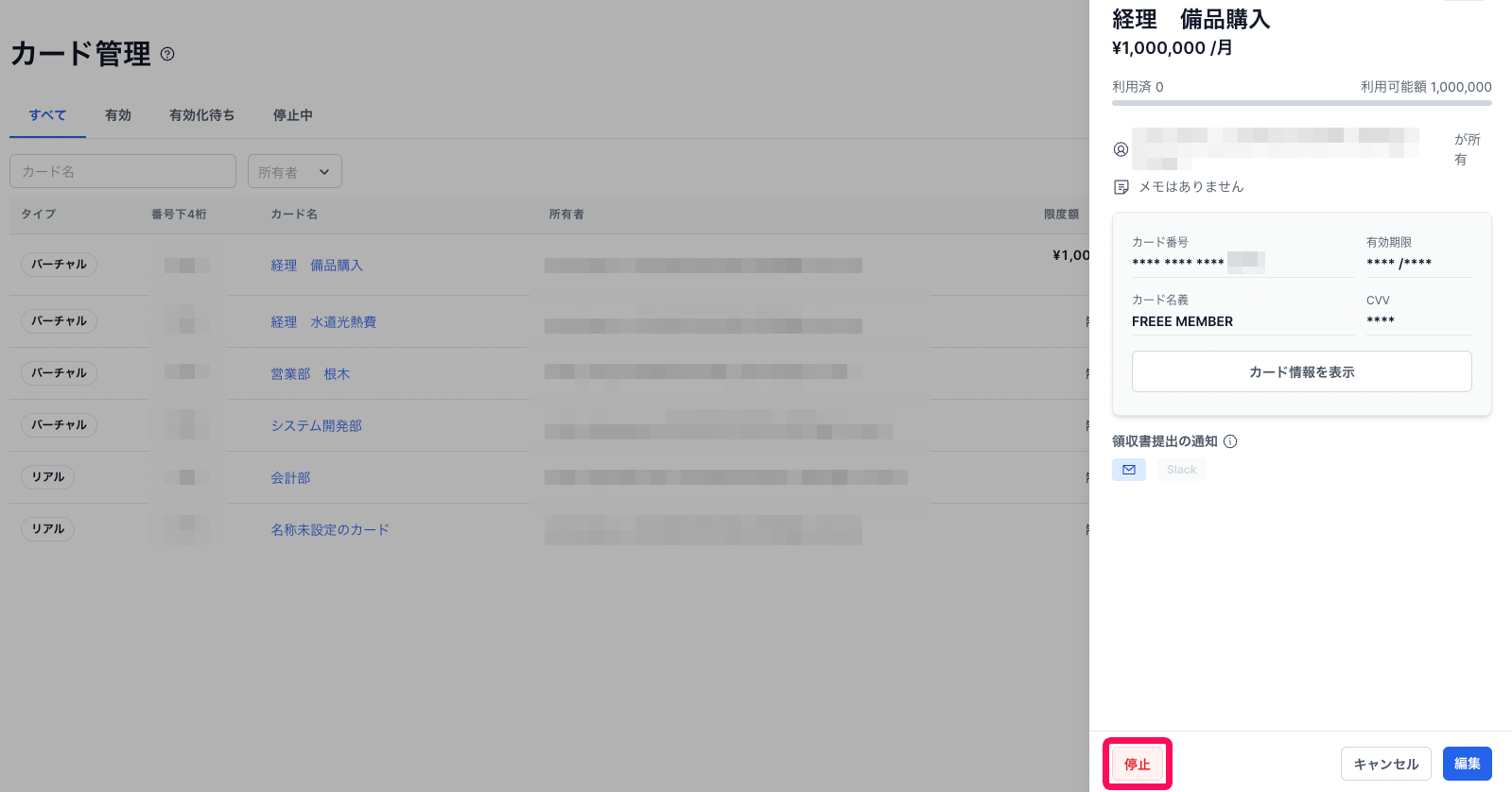Open 経理 備品購入 card link
Viewport: 1512px width, 792px height.
[x=317, y=266]
